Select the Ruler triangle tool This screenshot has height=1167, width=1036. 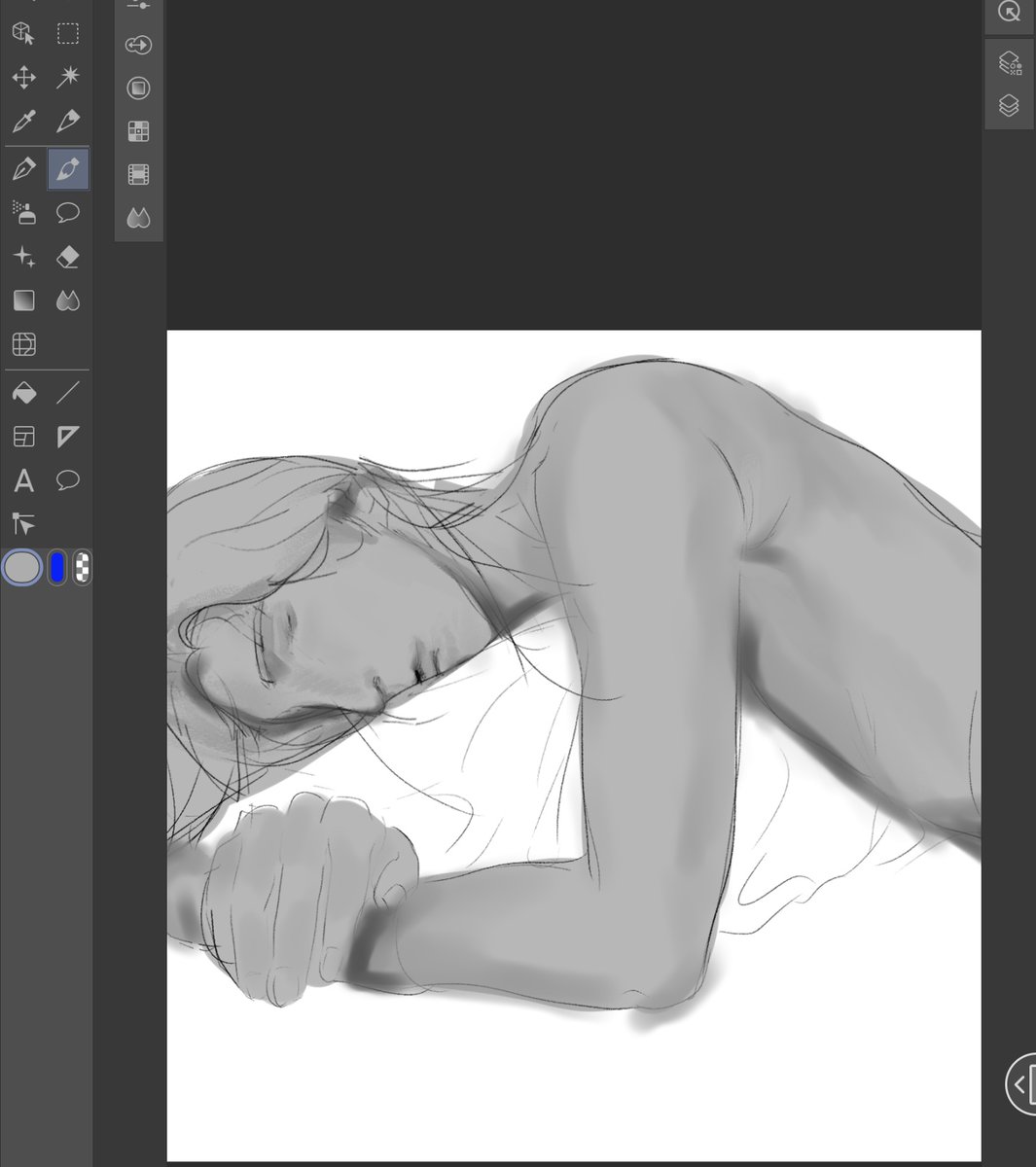[68, 437]
